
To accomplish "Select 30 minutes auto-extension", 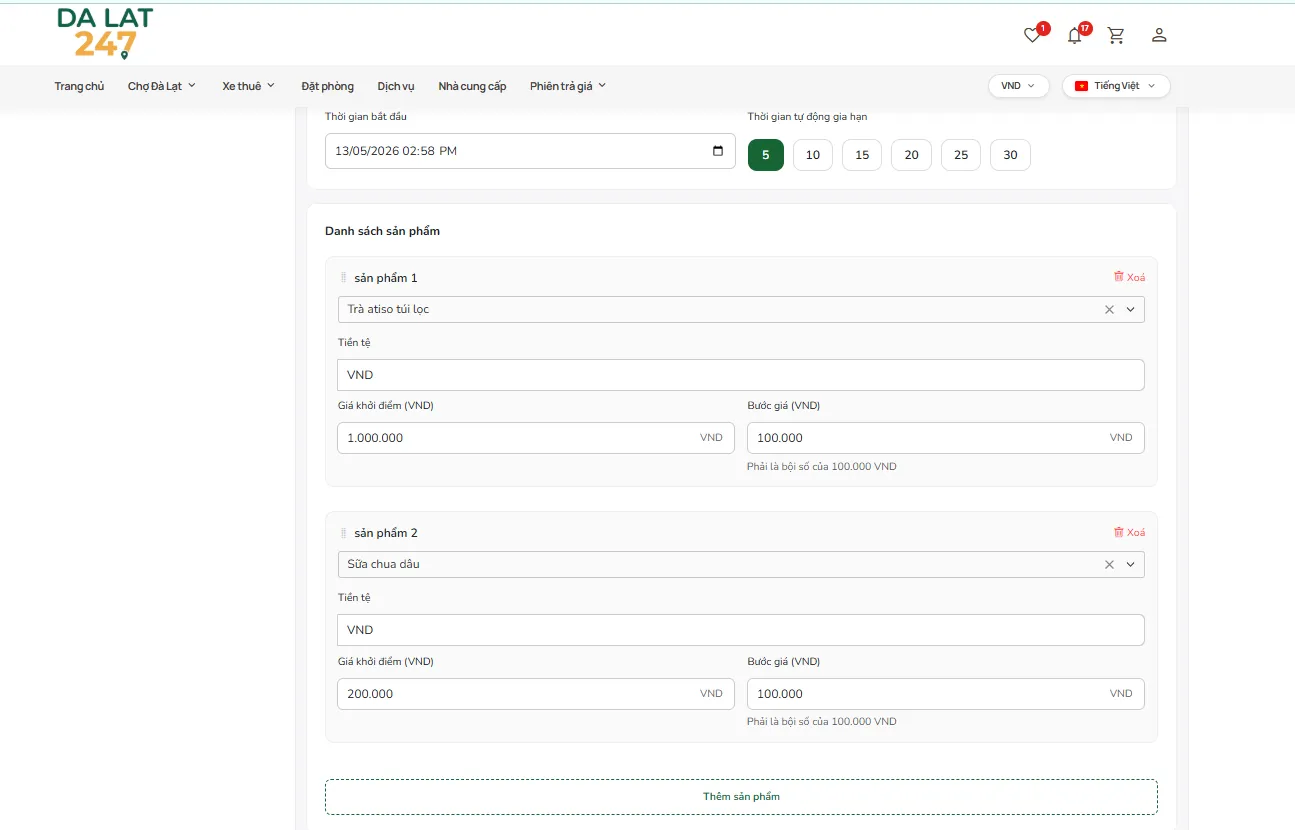I will point(1010,155).
